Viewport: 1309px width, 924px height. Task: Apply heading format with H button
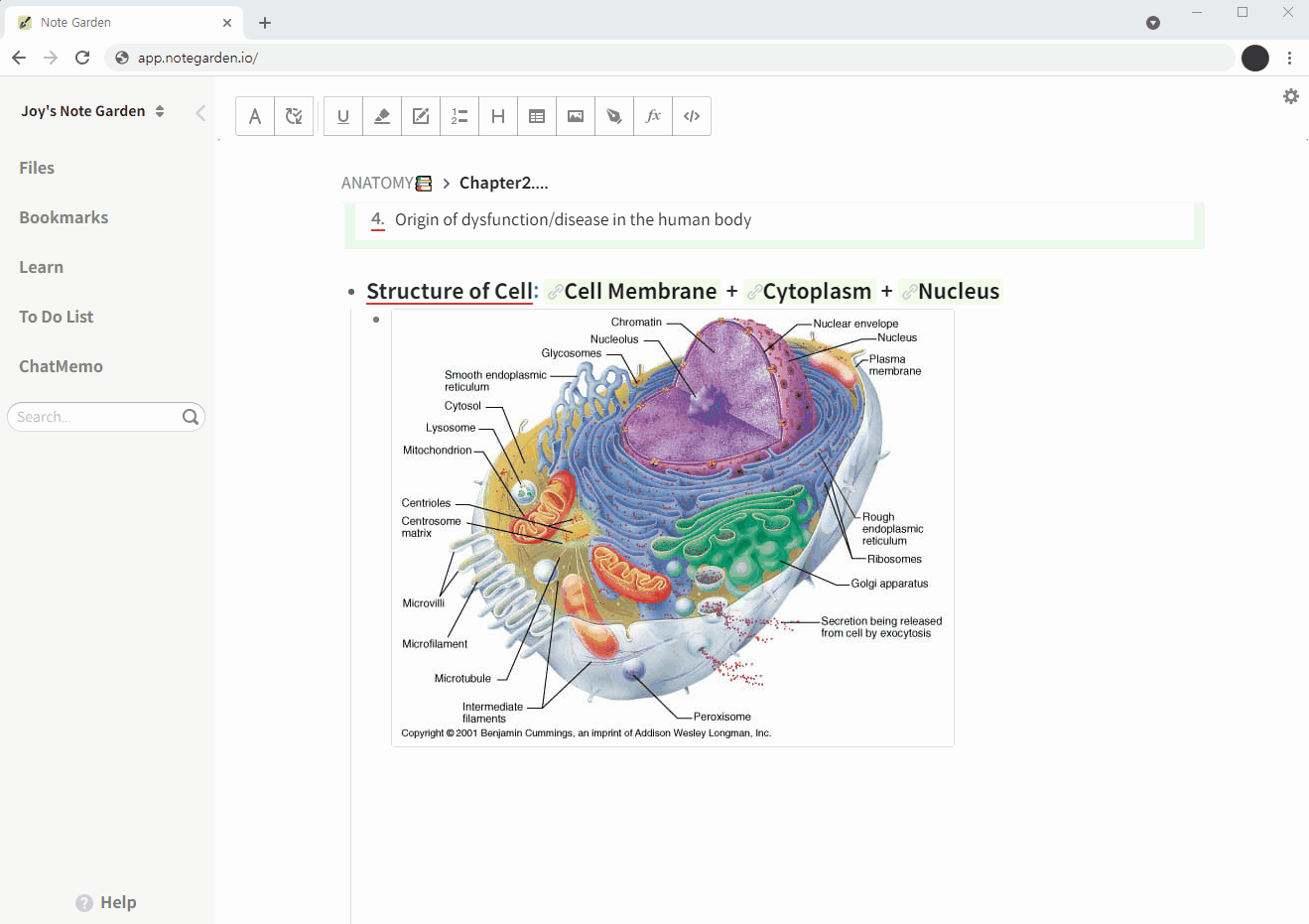pyautogui.click(x=498, y=116)
